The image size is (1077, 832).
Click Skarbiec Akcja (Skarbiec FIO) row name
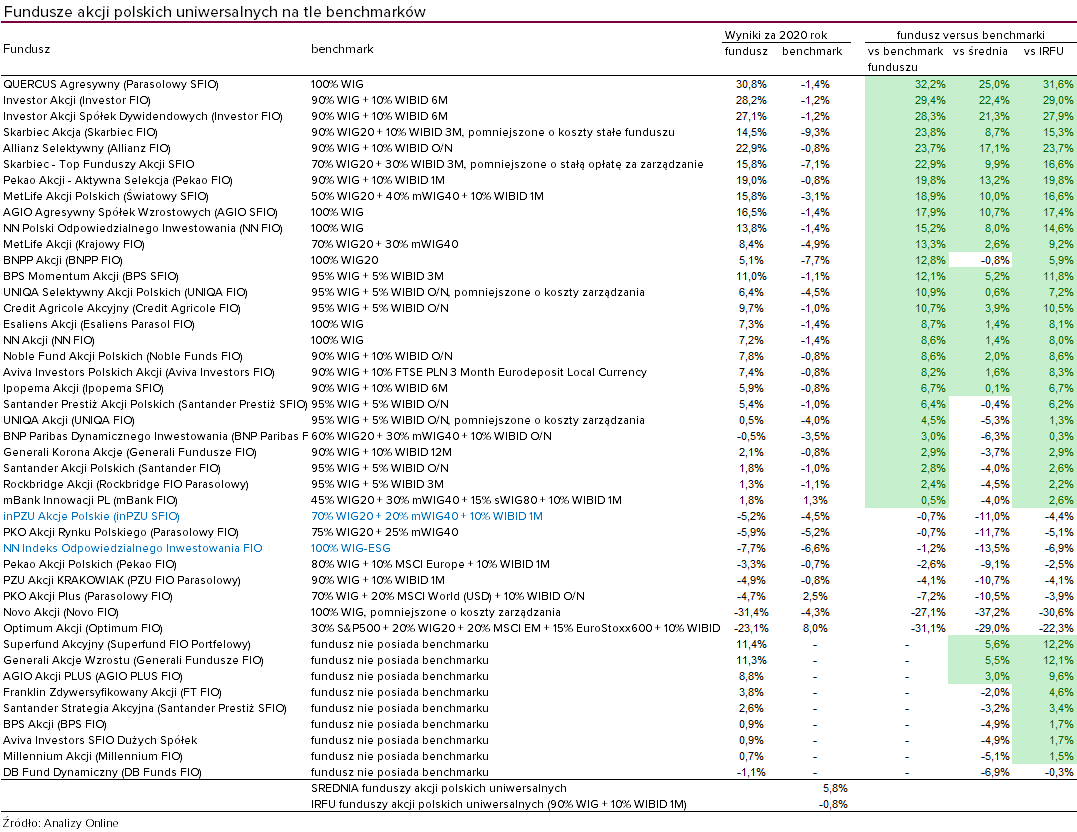point(80,133)
